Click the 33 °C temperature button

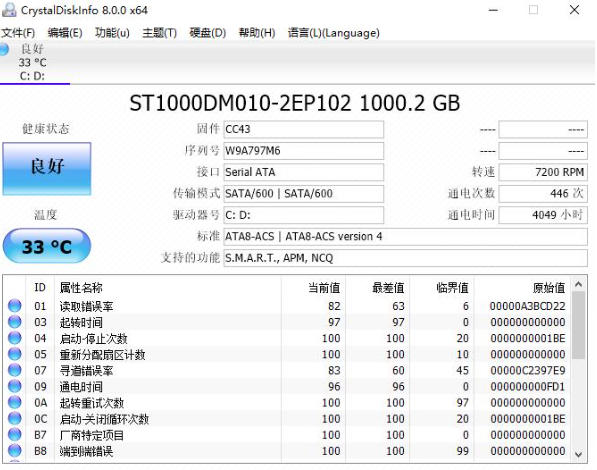pyautogui.click(x=47, y=246)
